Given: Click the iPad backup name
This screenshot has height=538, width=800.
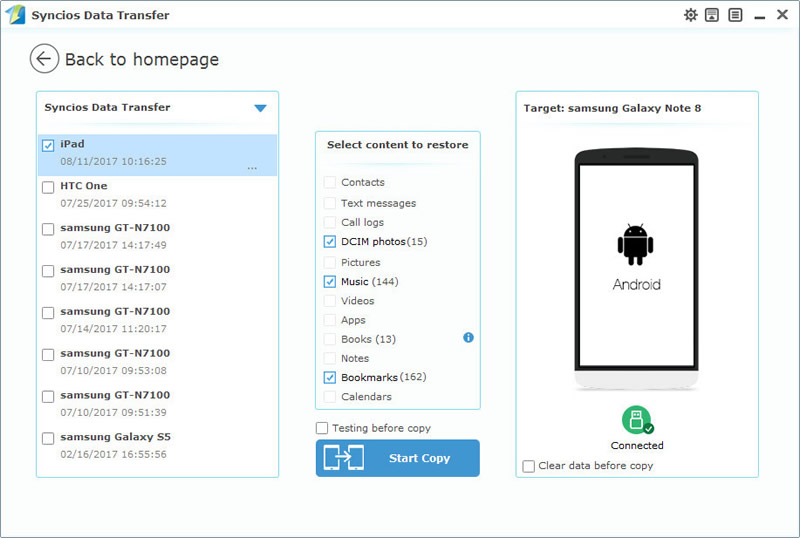Looking at the screenshot, I should (72, 144).
